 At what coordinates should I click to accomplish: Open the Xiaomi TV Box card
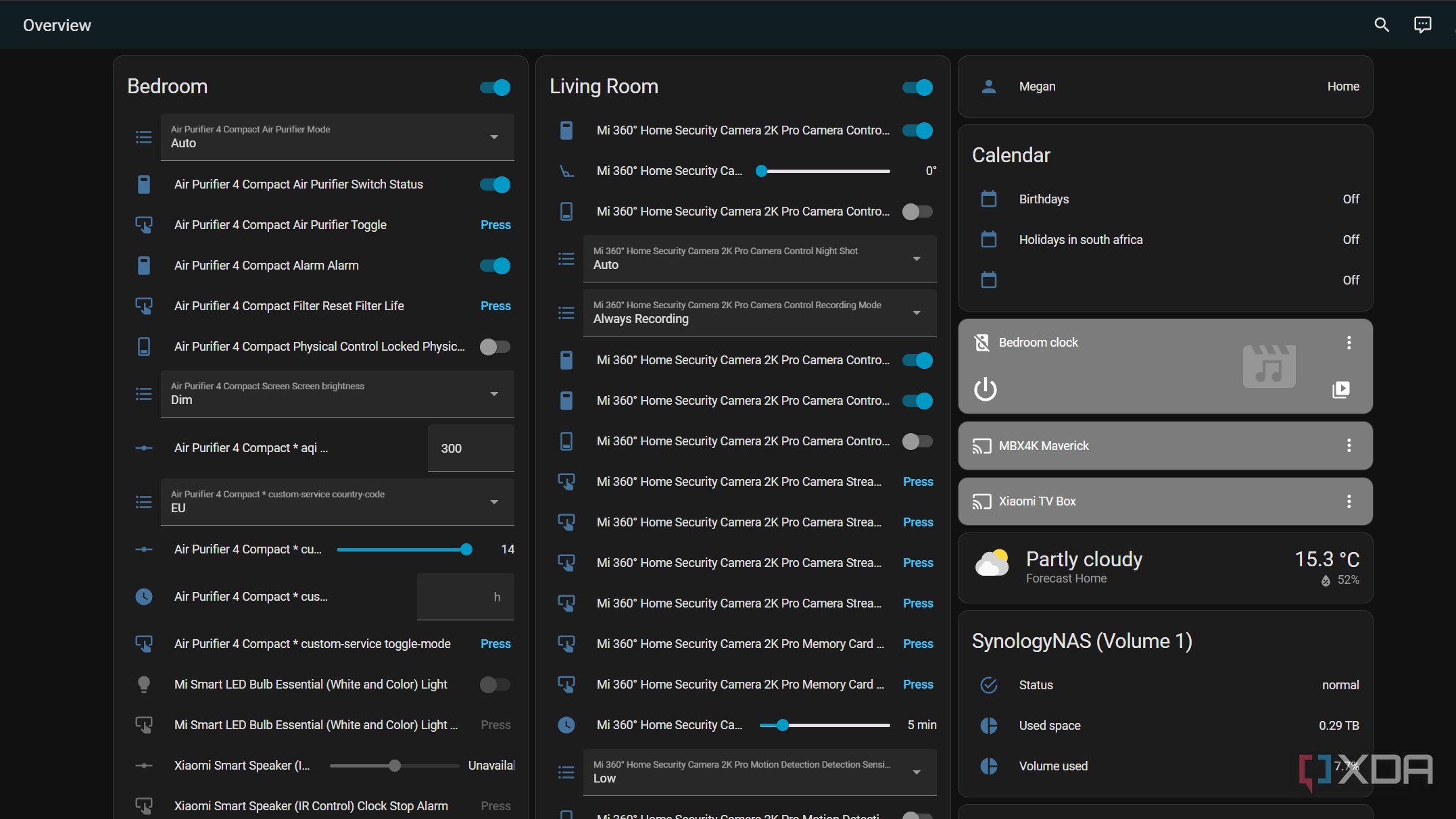point(1165,501)
